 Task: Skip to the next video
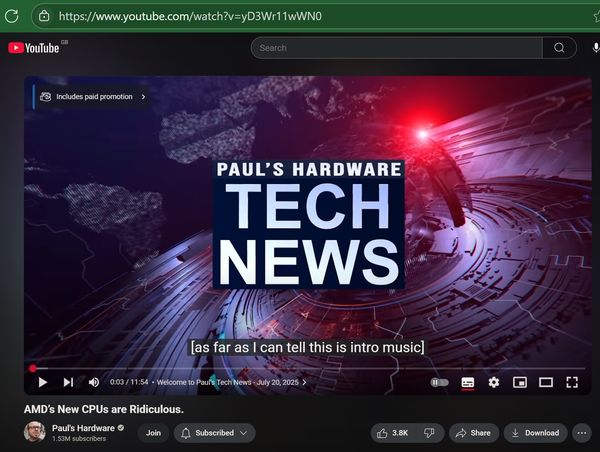68,382
